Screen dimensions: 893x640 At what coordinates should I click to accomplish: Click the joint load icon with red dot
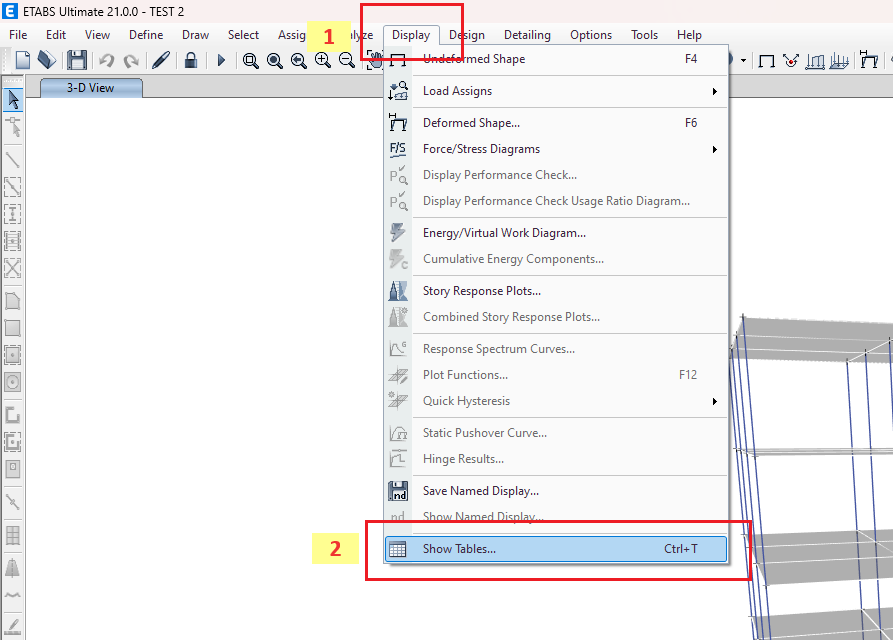coord(791,60)
